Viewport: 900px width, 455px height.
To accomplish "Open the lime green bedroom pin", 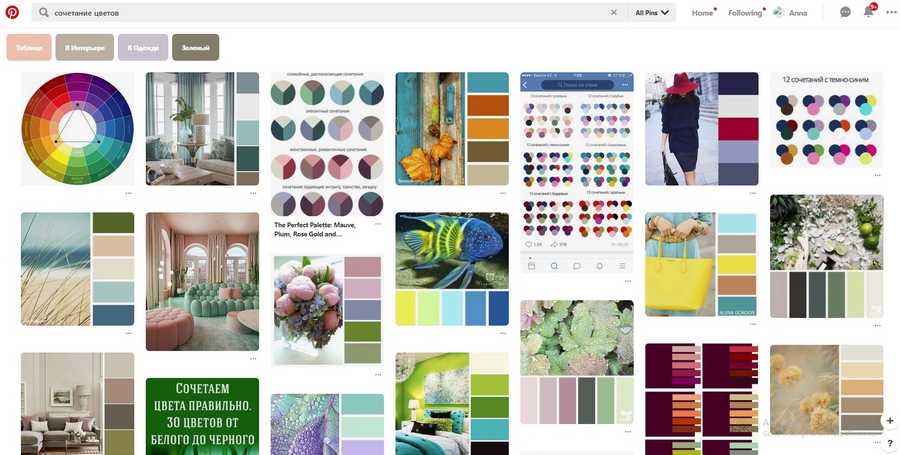I will pyautogui.click(x=452, y=404).
